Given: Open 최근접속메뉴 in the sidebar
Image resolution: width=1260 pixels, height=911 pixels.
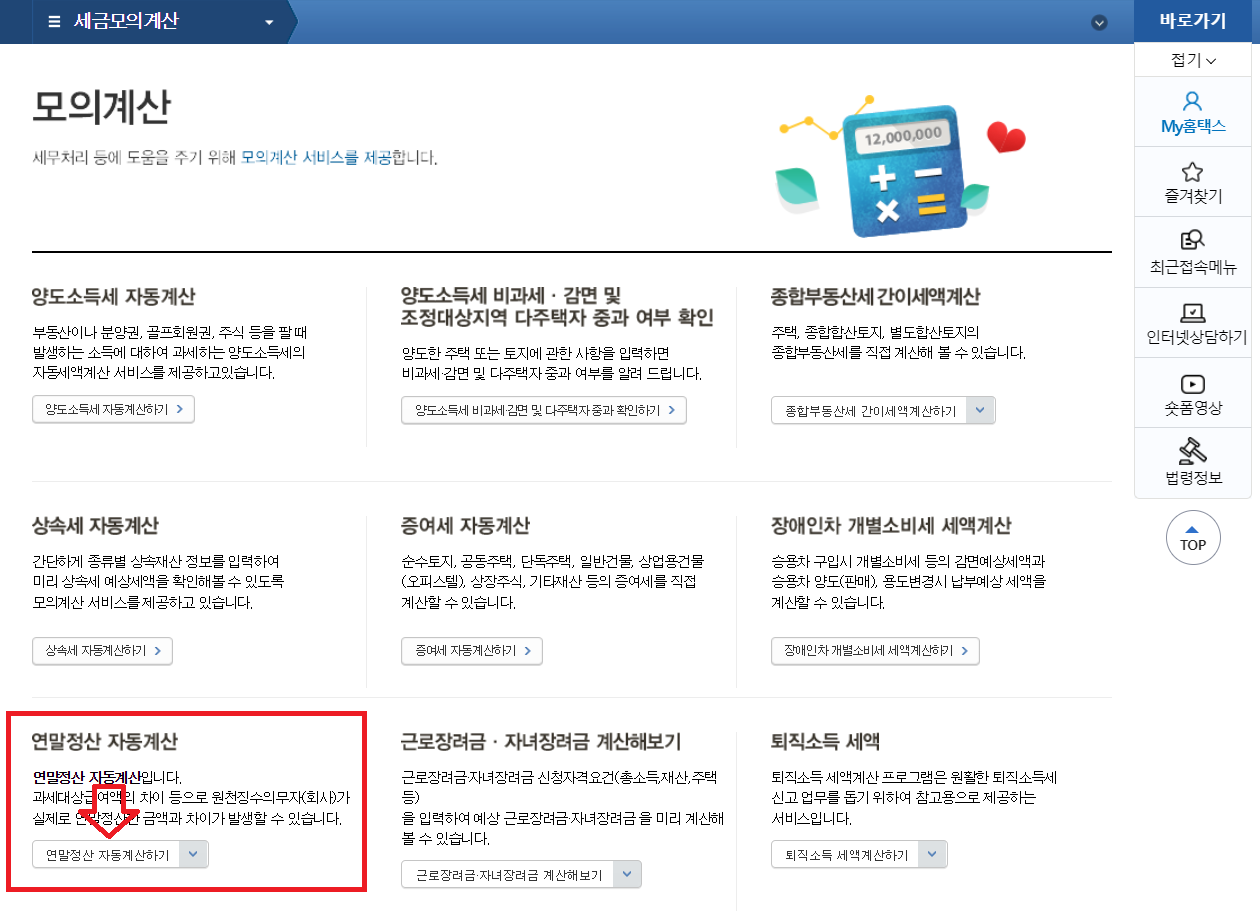Looking at the screenshot, I should point(1193,251).
